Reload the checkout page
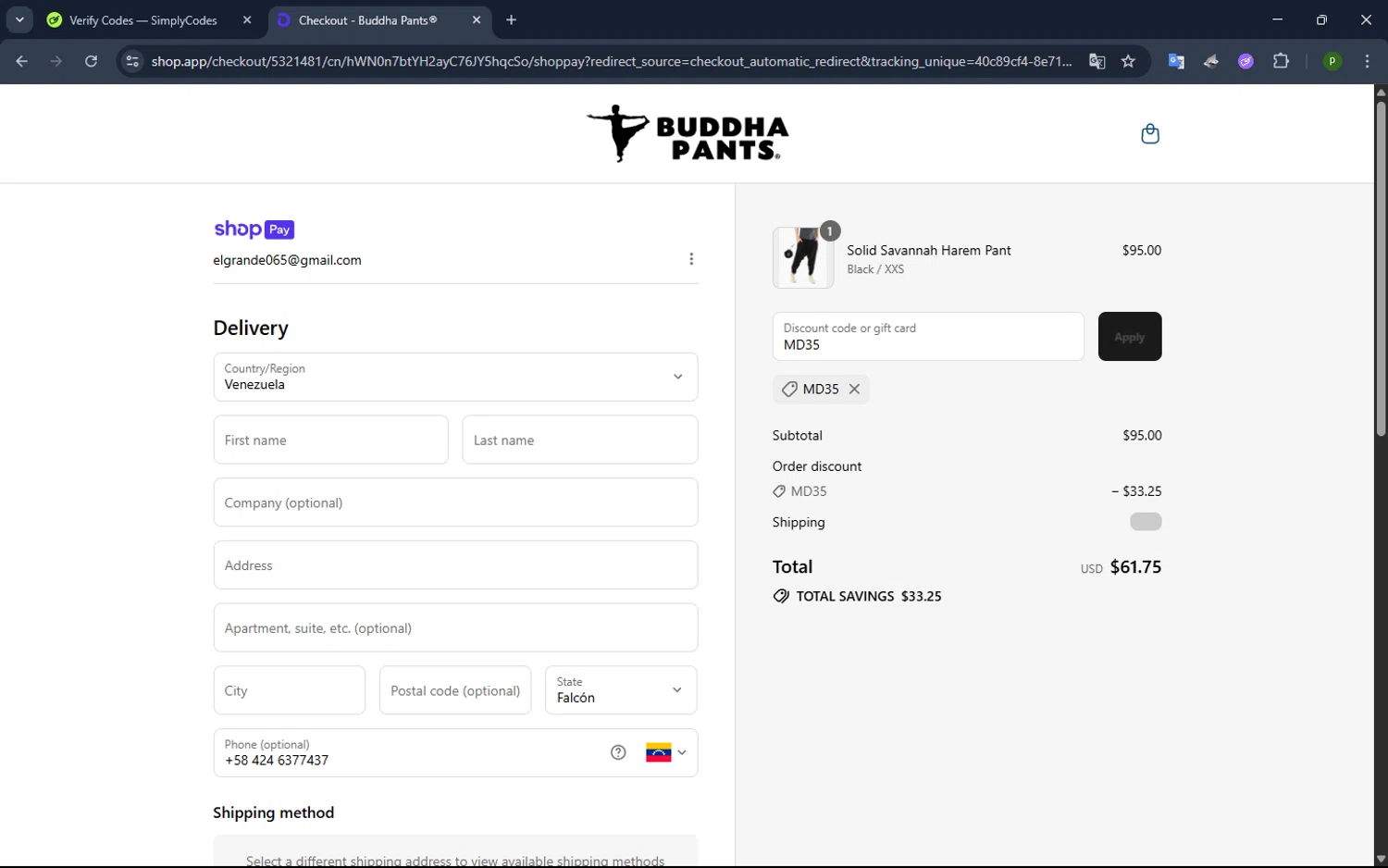 (x=91, y=61)
